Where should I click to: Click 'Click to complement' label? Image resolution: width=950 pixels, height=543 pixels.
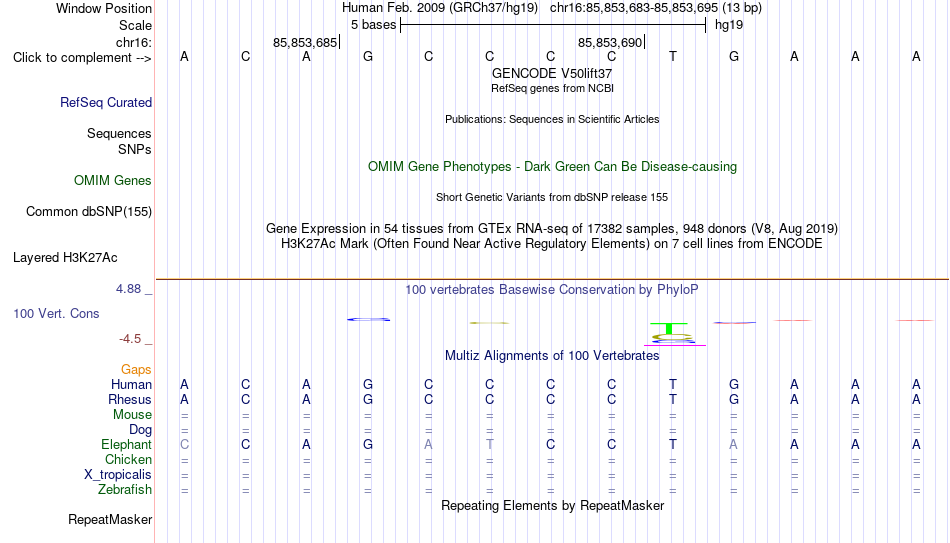(x=82, y=58)
